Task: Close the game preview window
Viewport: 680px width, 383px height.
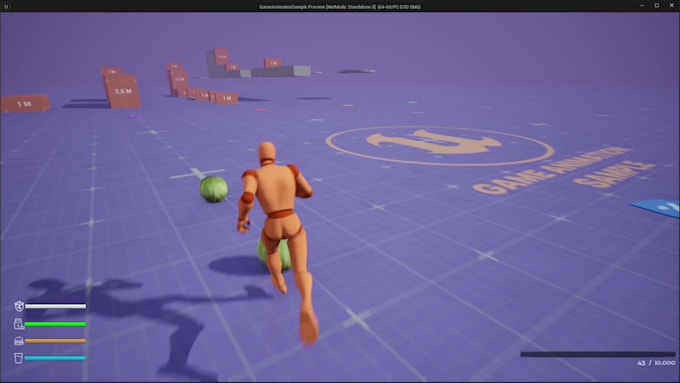Action: tap(671, 6)
